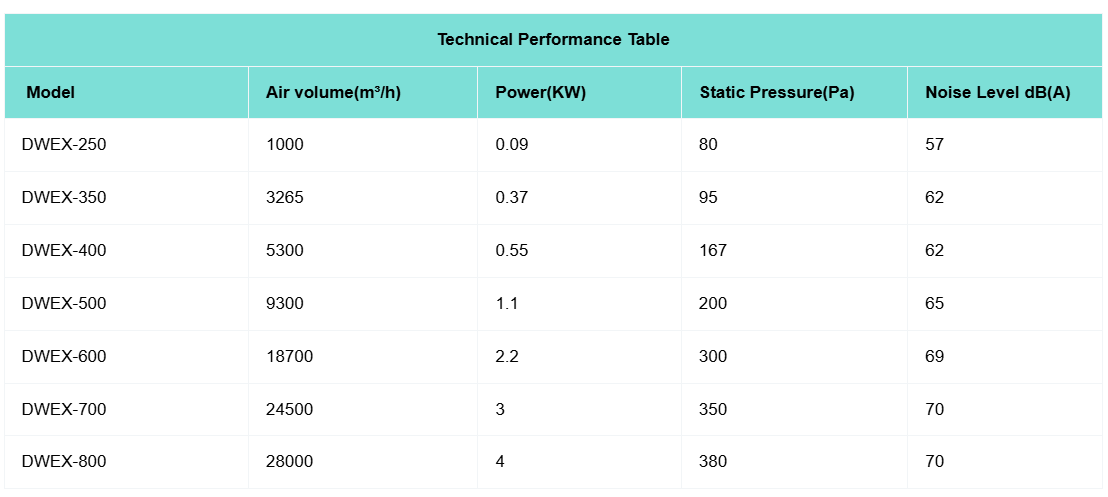Select the 69 noise level value
The height and width of the screenshot is (497, 1108).
[935, 357]
